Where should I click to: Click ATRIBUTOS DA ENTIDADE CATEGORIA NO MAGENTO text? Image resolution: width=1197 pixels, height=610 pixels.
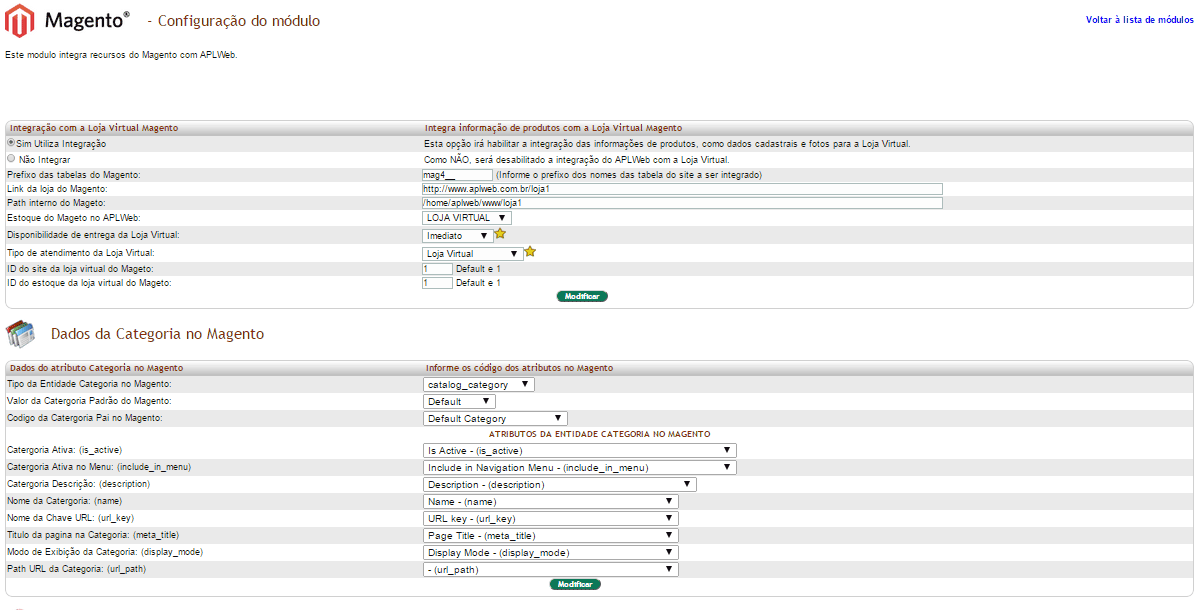[x=599, y=434]
